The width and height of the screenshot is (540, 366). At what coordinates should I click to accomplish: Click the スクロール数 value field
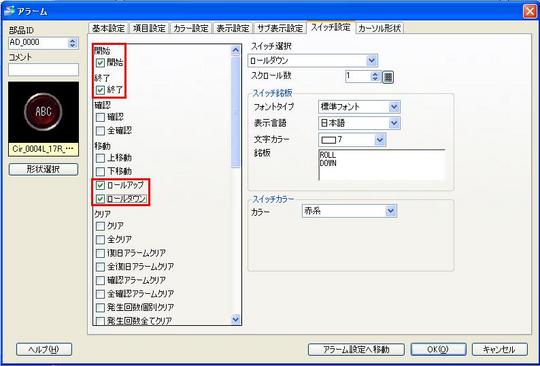pyautogui.click(x=358, y=76)
